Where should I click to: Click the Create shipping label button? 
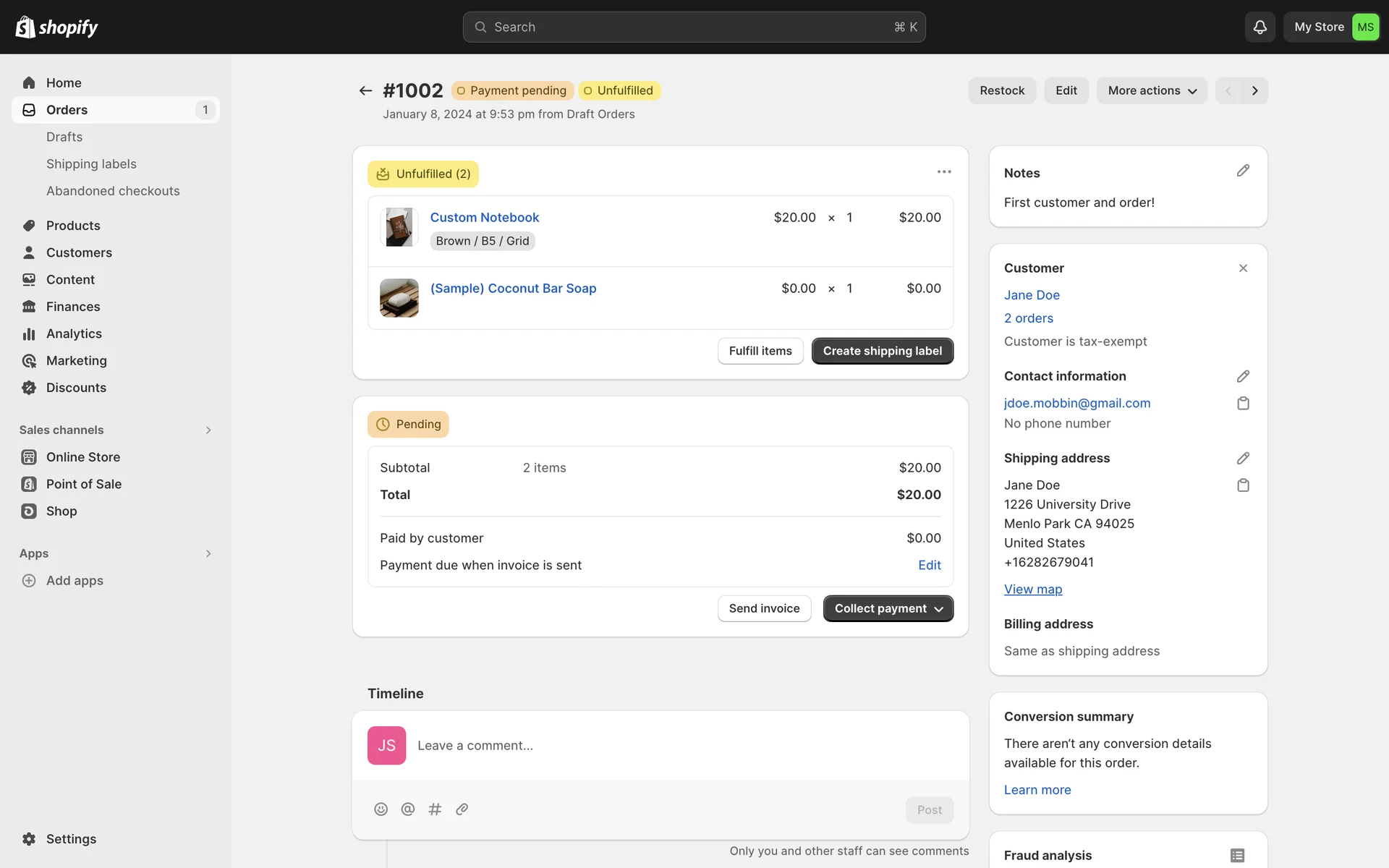point(882,351)
